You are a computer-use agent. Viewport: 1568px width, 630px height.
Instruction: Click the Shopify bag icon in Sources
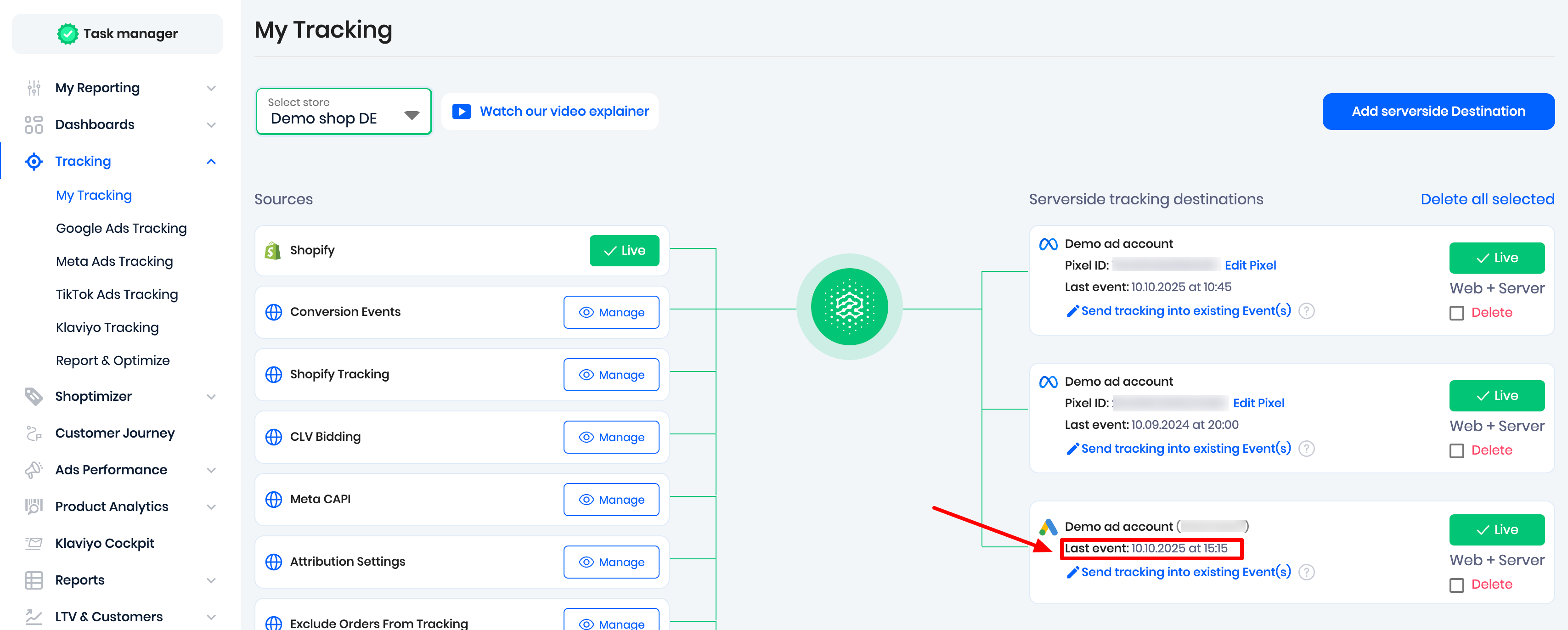(x=273, y=250)
